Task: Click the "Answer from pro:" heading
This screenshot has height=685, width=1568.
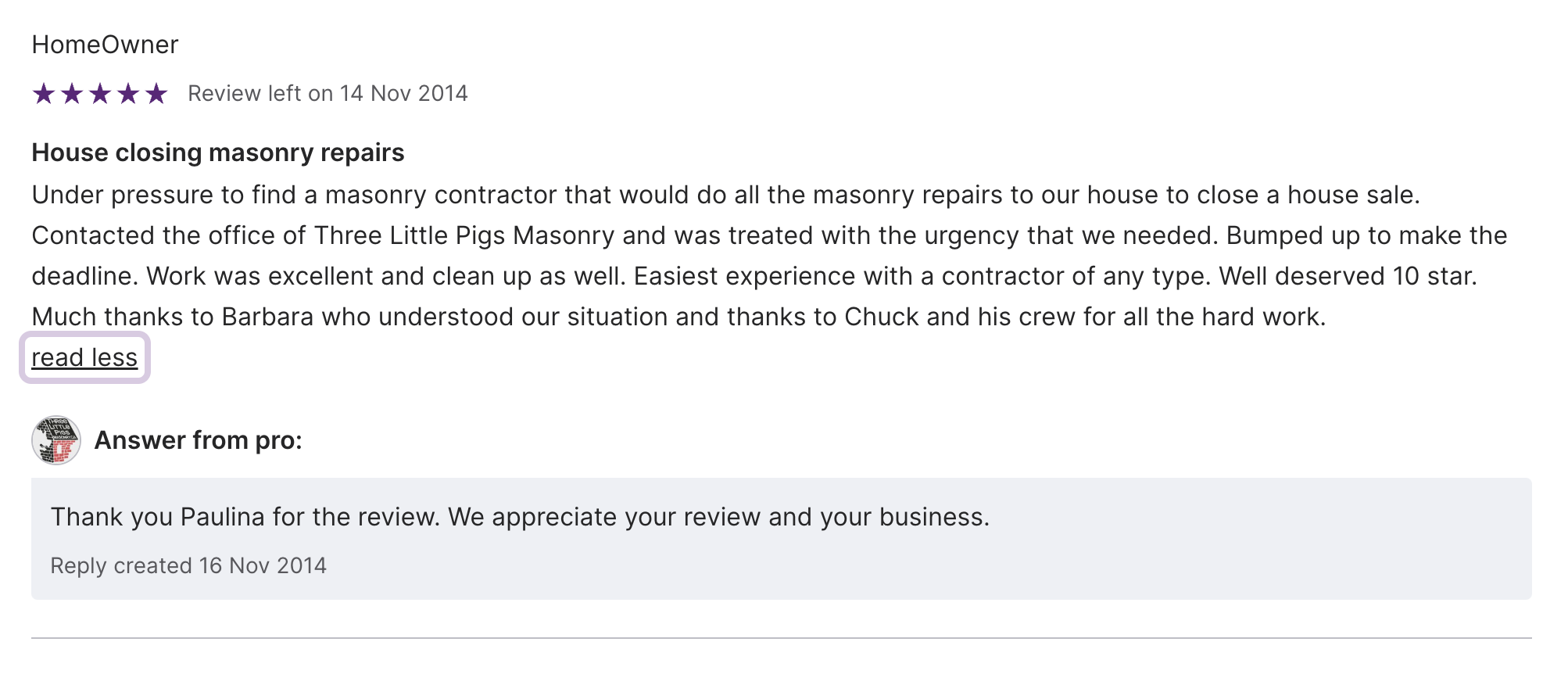Action: pyautogui.click(x=198, y=440)
